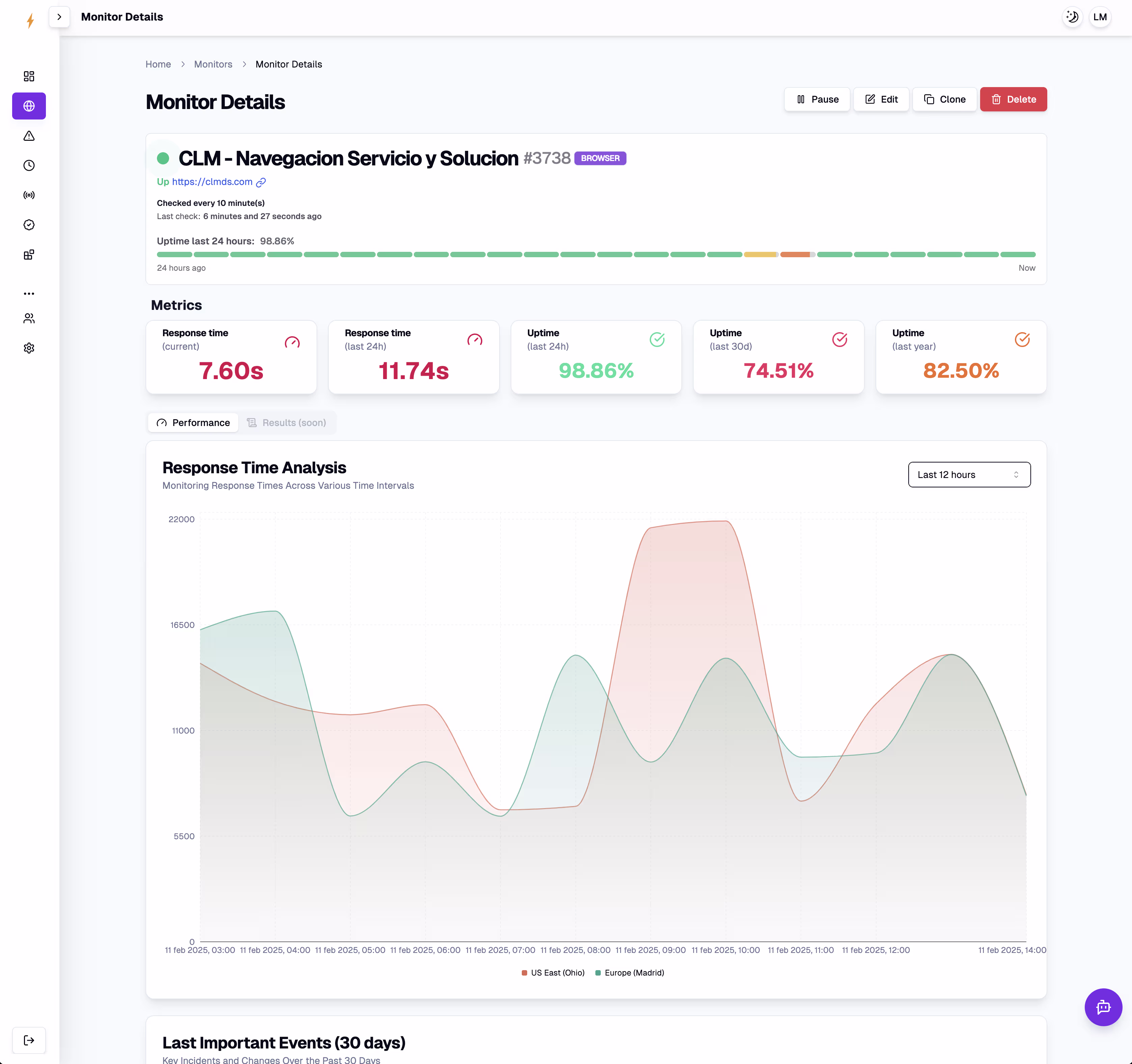Open the chatbot assistant floating button
This screenshot has height=1064, width=1132.
(1102, 1007)
